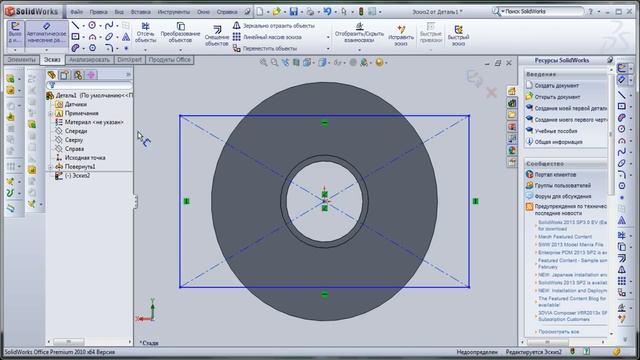Click Отобразить/Скрыть взаимосвязи tool
640x360 pixels.
(x=360, y=33)
